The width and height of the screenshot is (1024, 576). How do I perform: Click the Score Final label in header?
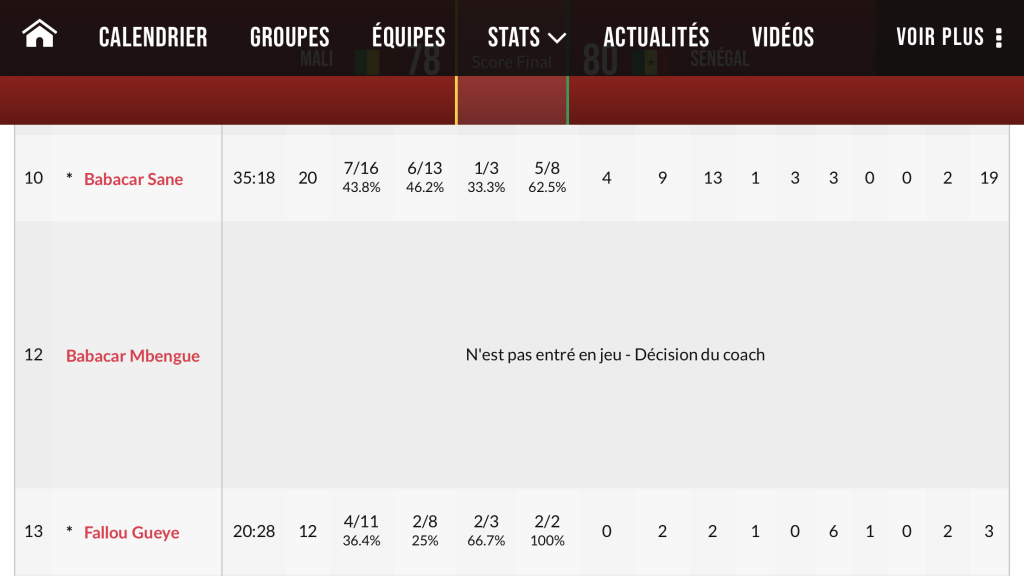pyautogui.click(x=511, y=62)
